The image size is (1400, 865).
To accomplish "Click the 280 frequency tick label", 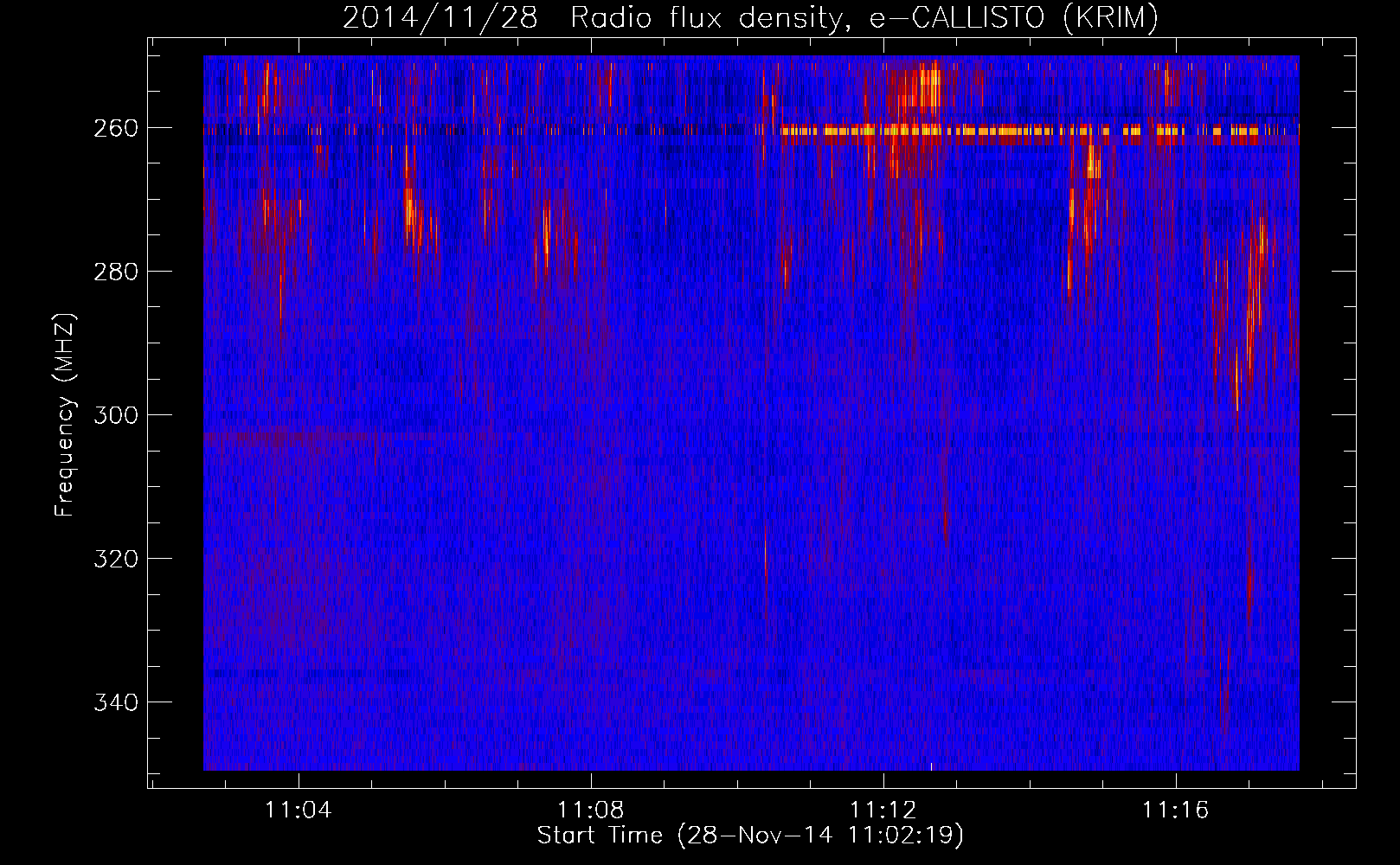I will pyautogui.click(x=116, y=272).
